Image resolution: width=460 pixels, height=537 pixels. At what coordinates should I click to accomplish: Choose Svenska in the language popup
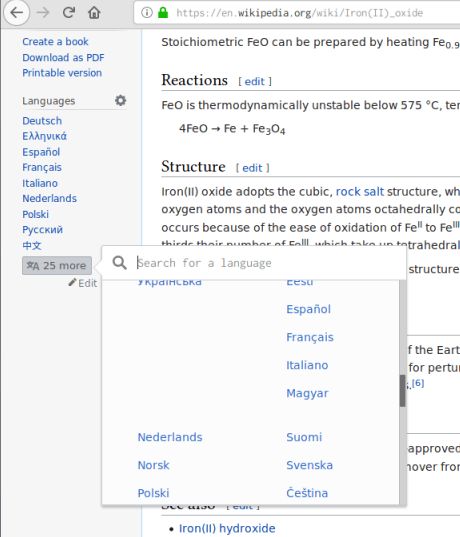[309, 465]
